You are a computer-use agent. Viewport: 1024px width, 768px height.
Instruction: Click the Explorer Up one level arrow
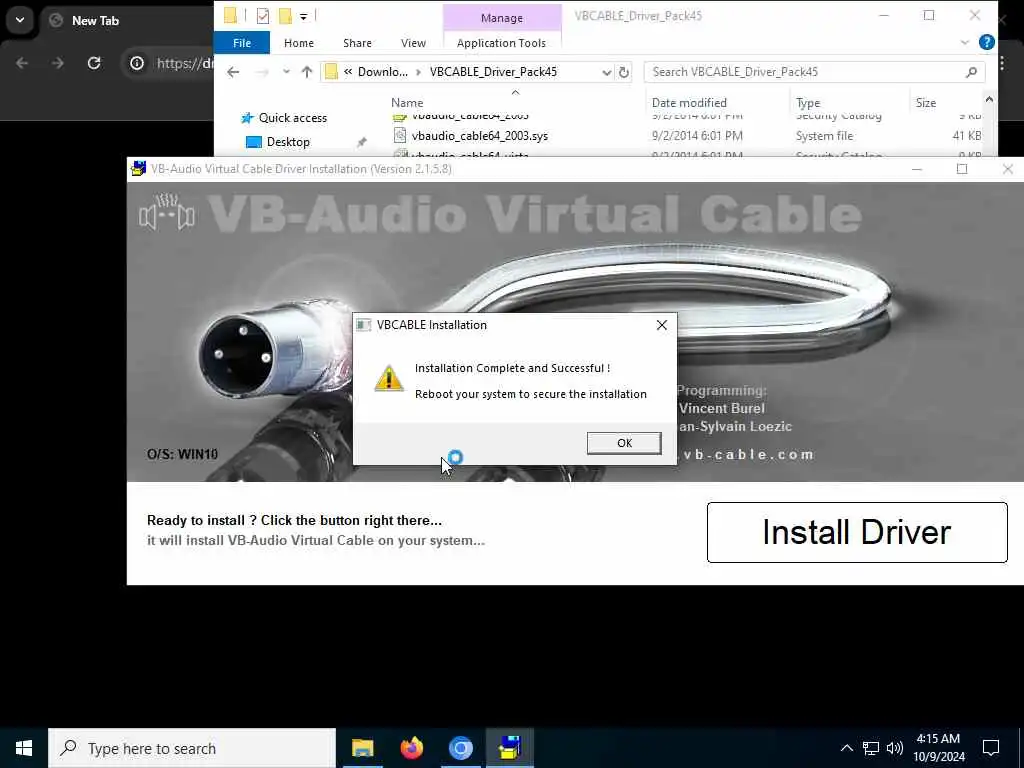pos(307,72)
